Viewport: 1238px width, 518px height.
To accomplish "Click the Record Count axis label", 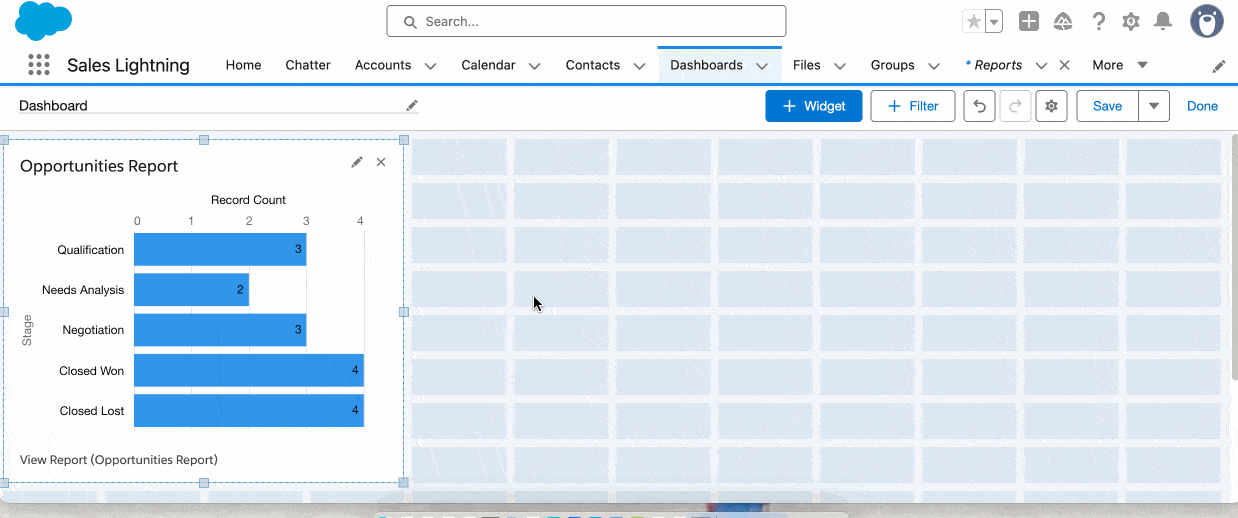I will pyautogui.click(x=248, y=200).
